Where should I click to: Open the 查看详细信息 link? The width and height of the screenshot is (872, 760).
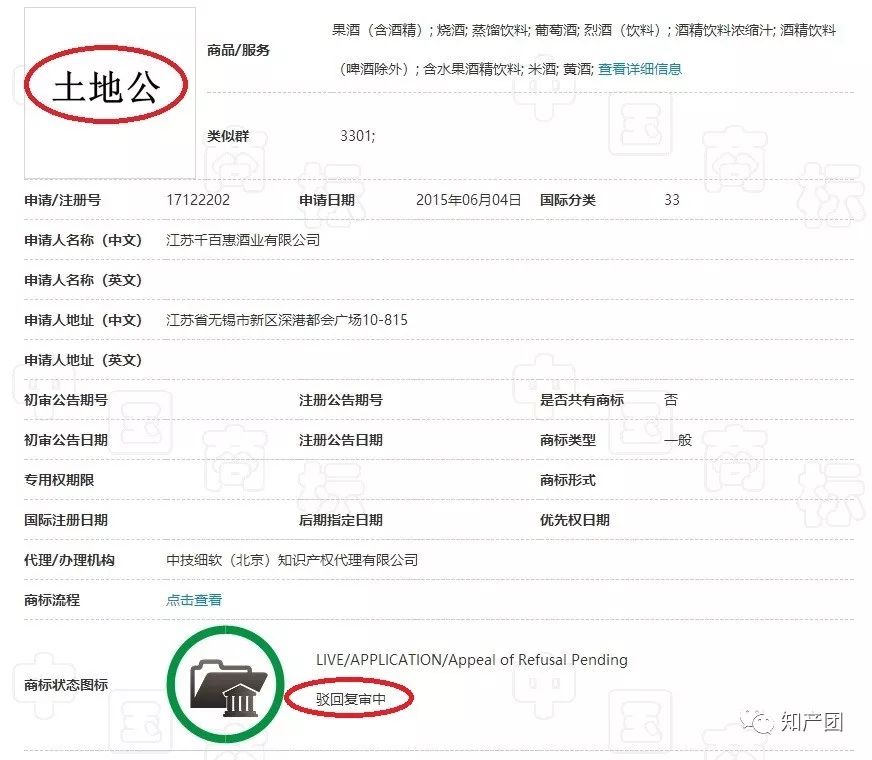[x=640, y=69]
